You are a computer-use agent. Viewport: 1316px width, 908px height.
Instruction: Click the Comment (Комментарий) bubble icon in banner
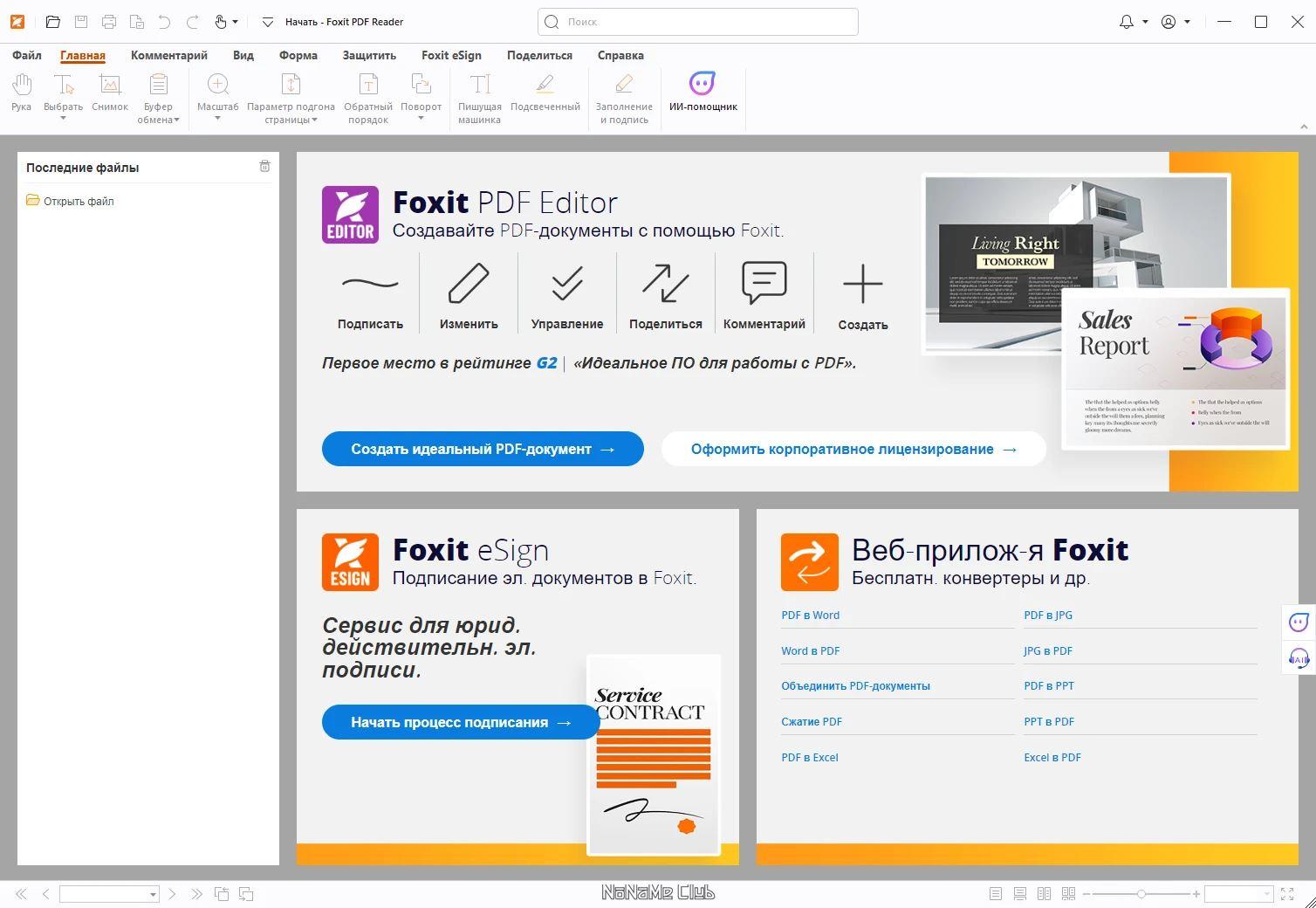click(x=764, y=284)
